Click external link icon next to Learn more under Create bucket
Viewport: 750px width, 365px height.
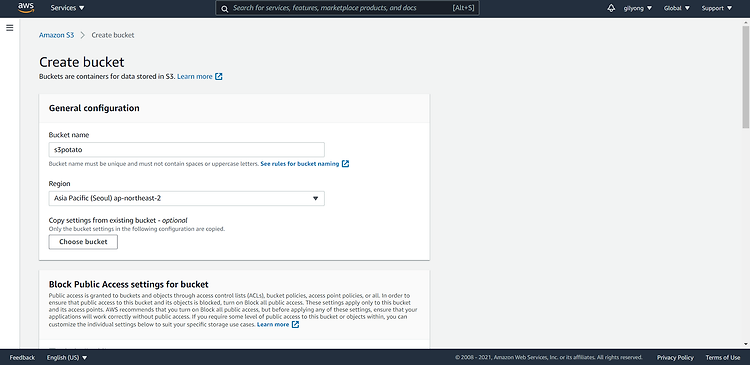219,77
